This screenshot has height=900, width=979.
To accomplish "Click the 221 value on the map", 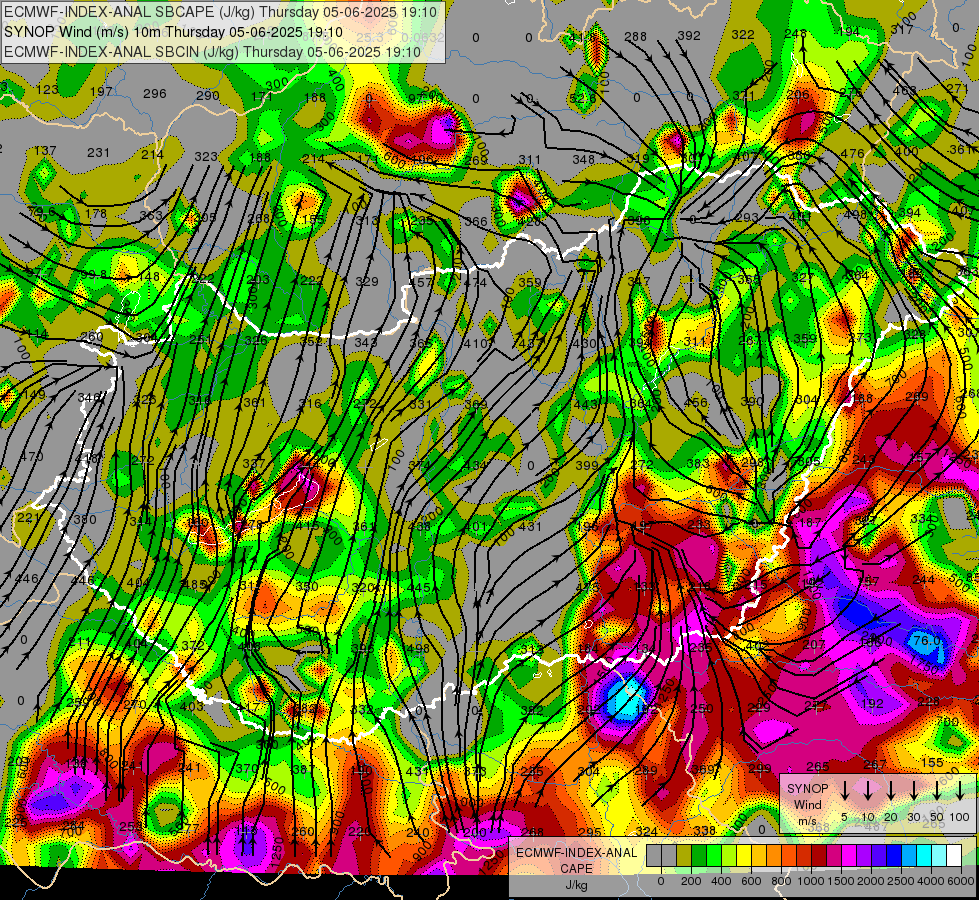I will tap(28, 518).
